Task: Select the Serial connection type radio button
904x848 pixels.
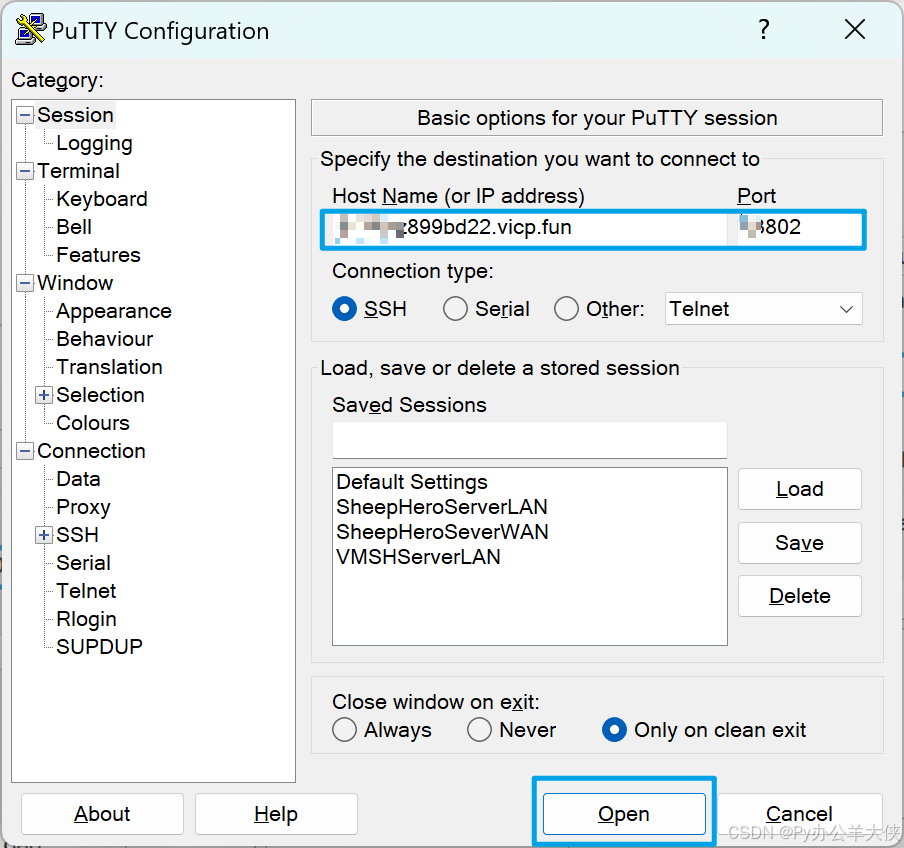Action: click(455, 309)
